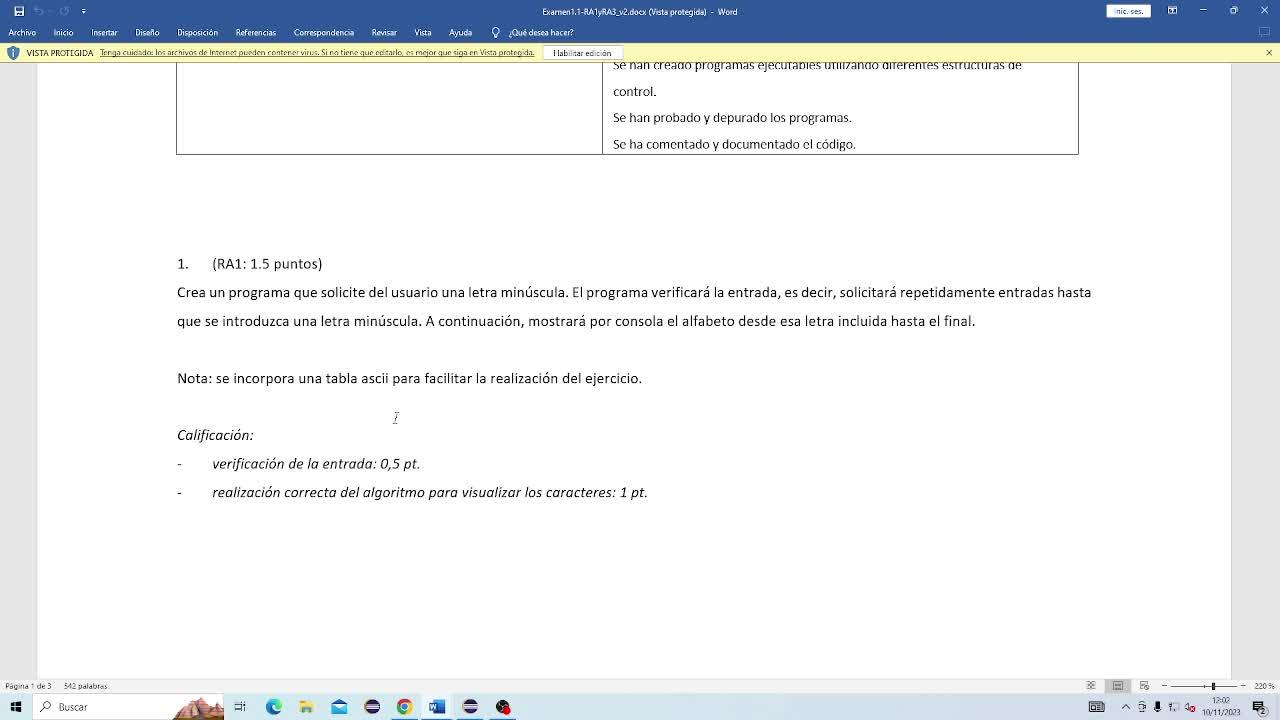Viewport: 1280px width, 720px height.
Task: Open the Archivo menu
Action: tap(22, 32)
